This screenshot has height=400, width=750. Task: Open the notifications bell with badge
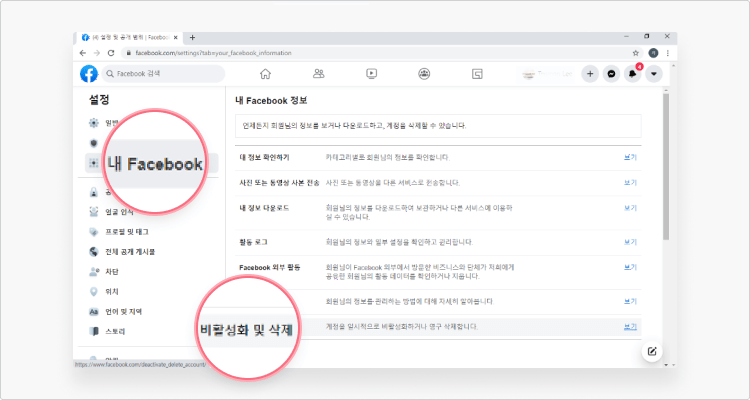(633, 74)
